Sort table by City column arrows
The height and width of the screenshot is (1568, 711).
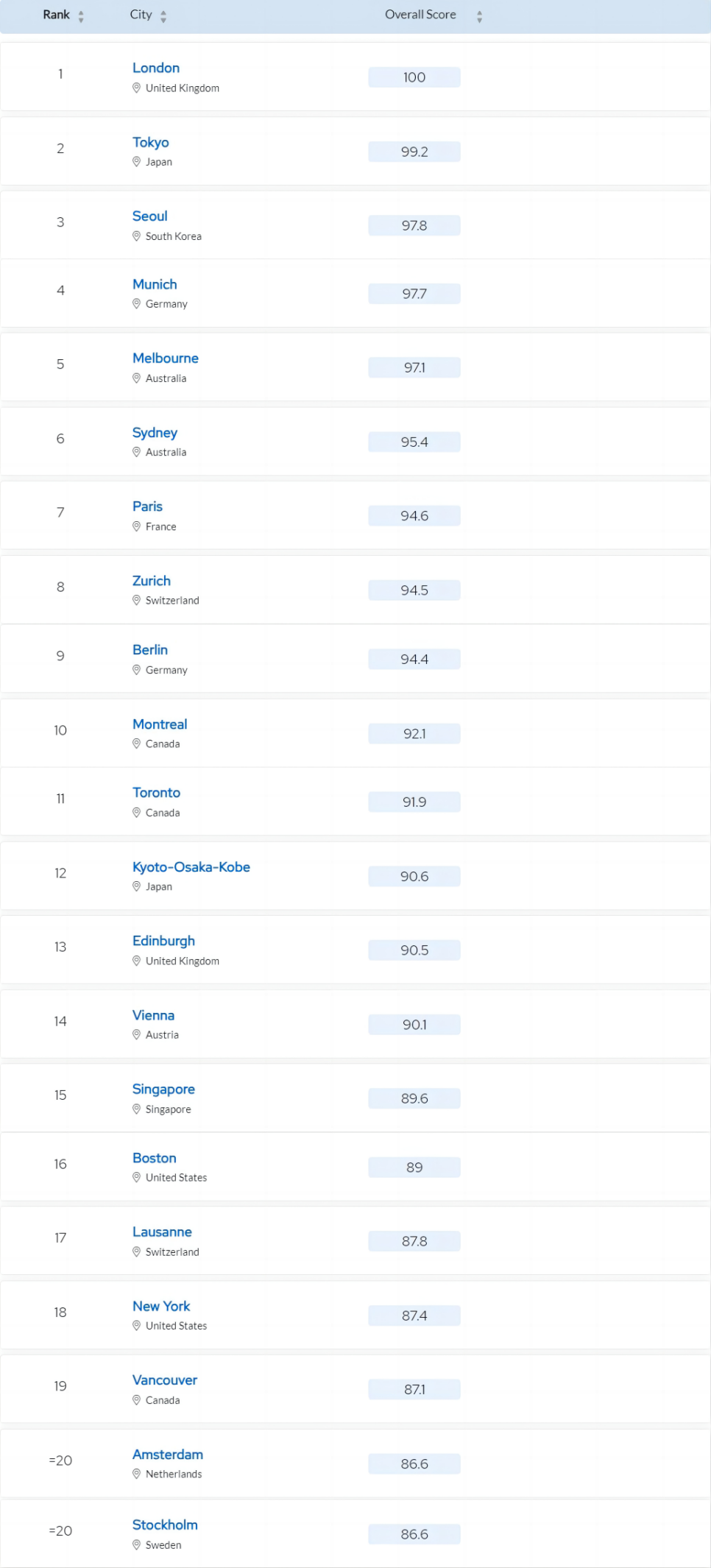163,16
